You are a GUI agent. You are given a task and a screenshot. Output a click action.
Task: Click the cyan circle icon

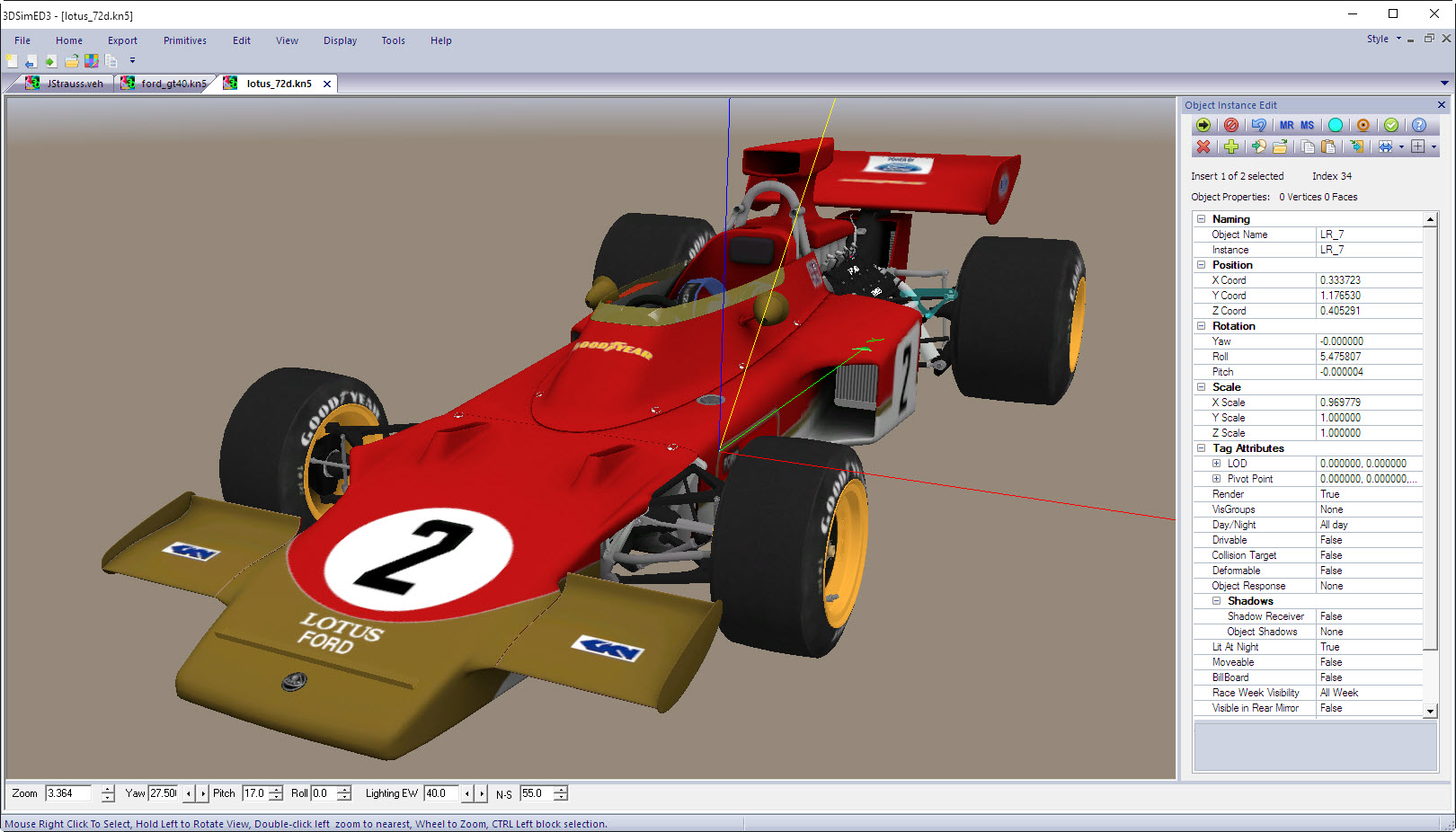click(1336, 125)
